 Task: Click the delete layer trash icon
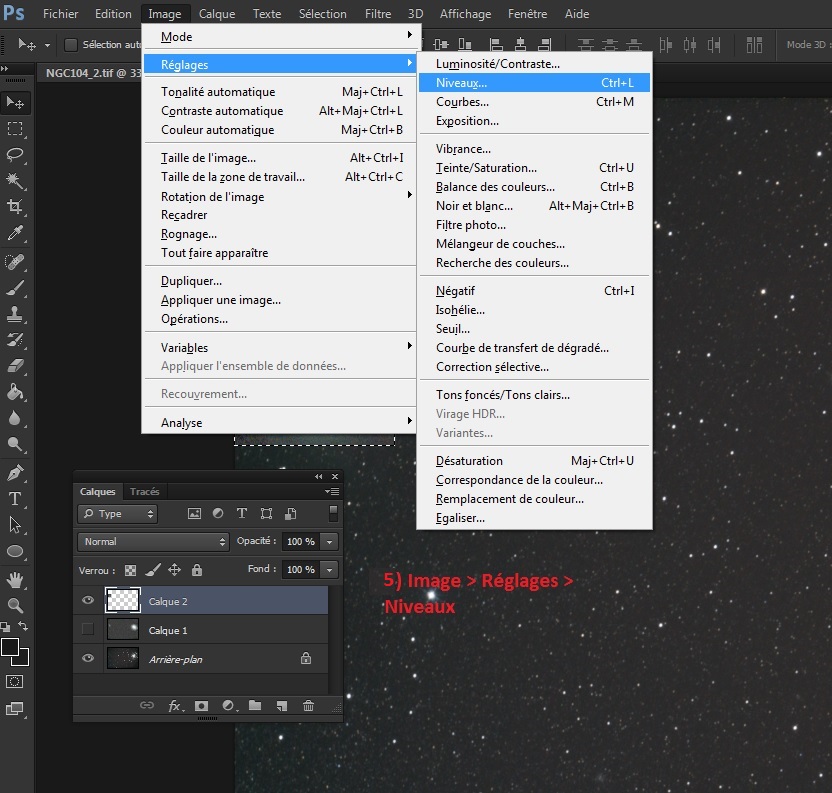tap(308, 705)
